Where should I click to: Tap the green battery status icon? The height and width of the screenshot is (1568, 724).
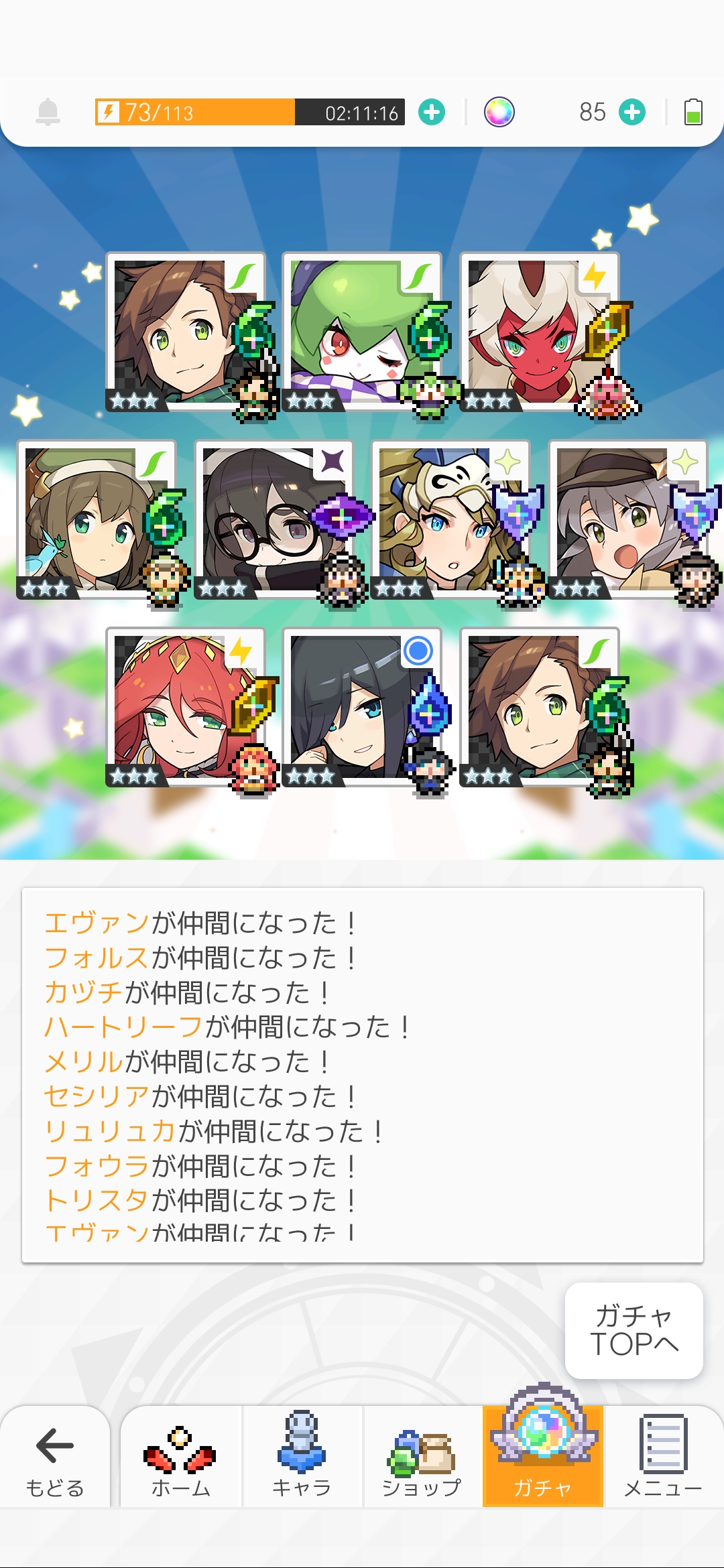693,112
